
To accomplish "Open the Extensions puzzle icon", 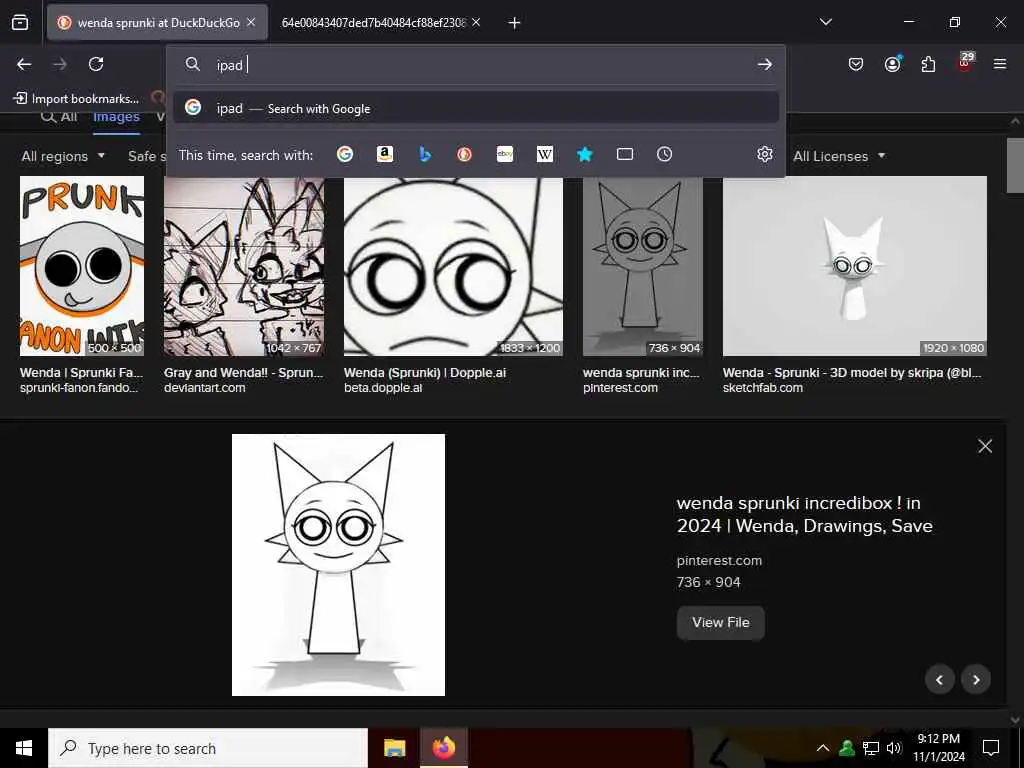I will coord(928,64).
